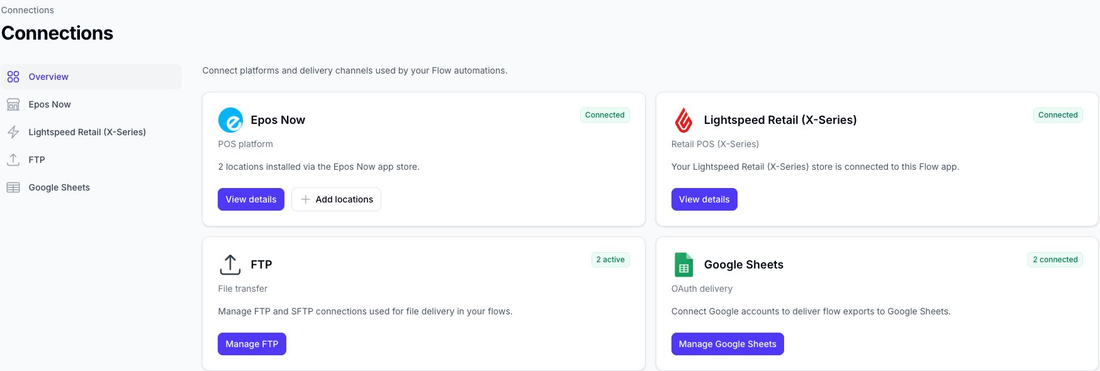Click the File transfer subtitle
Image resolution: width=1100 pixels, height=371 pixels.
point(243,289)
